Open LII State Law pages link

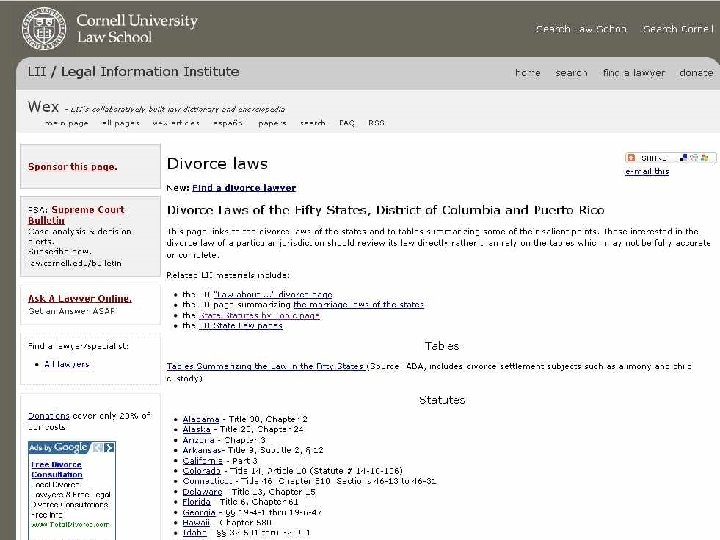pyautogui.click(x=241, y=326)
